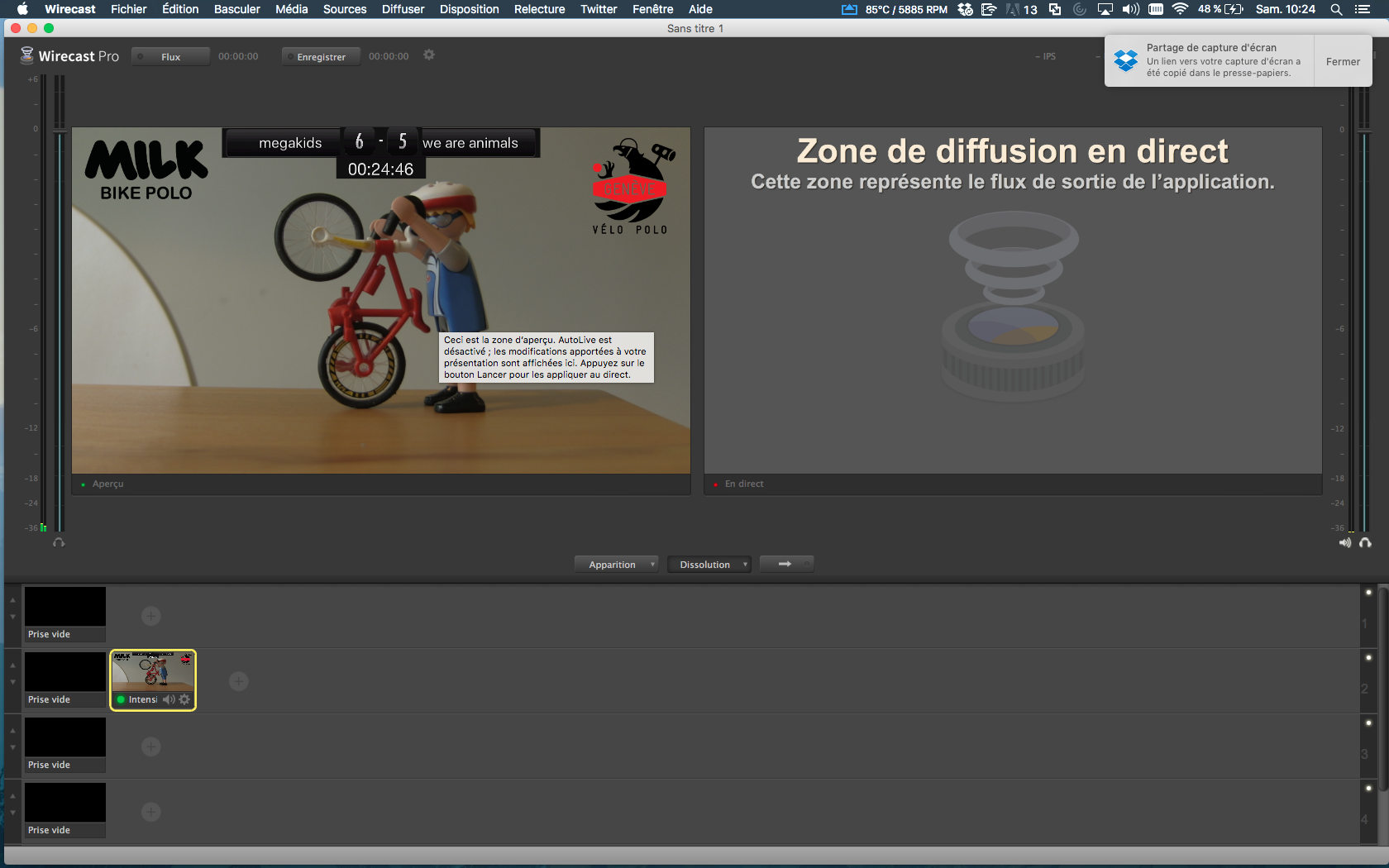Click the headphones icon under the right meter
1389x868 pixels.
point(1365,542)
